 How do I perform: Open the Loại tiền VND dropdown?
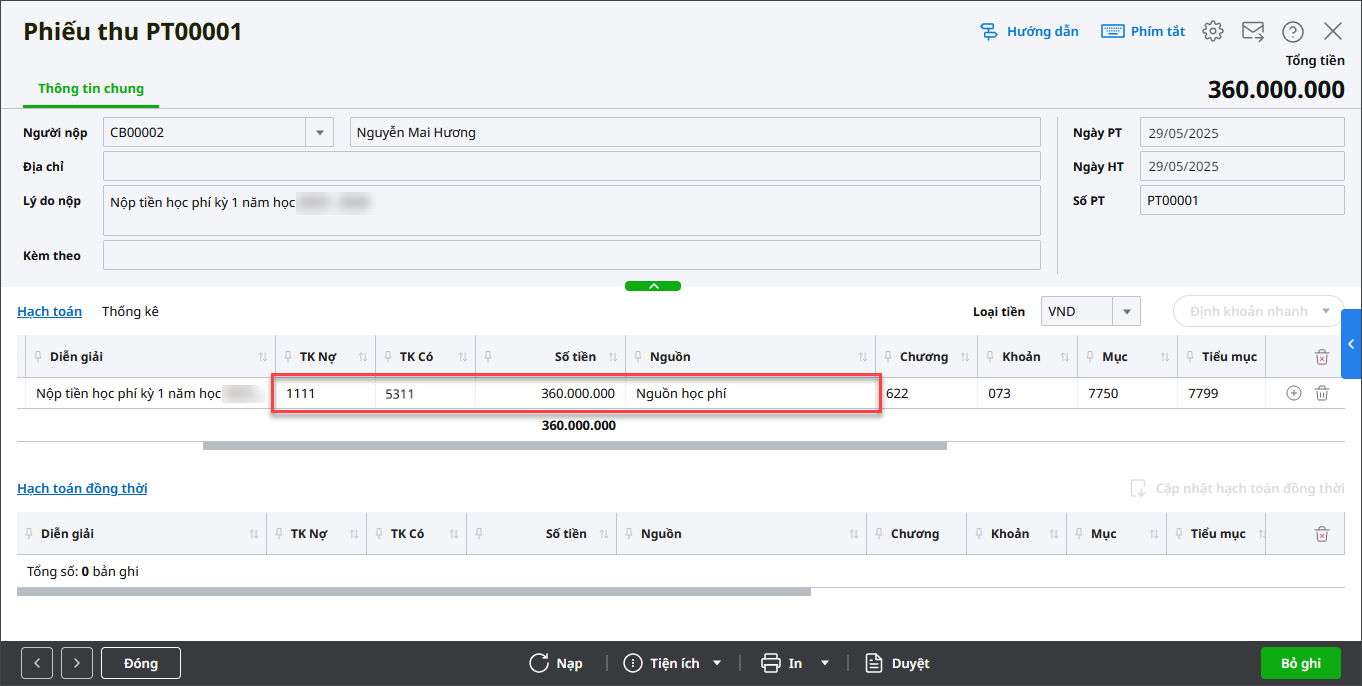point(1127,311)
